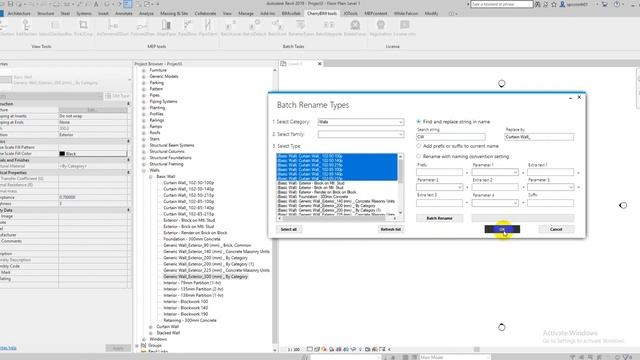Screen dimensions: 640x360
Task: Select Interior - Blockwork 100 in Project Browser
Action: (186, 302)
